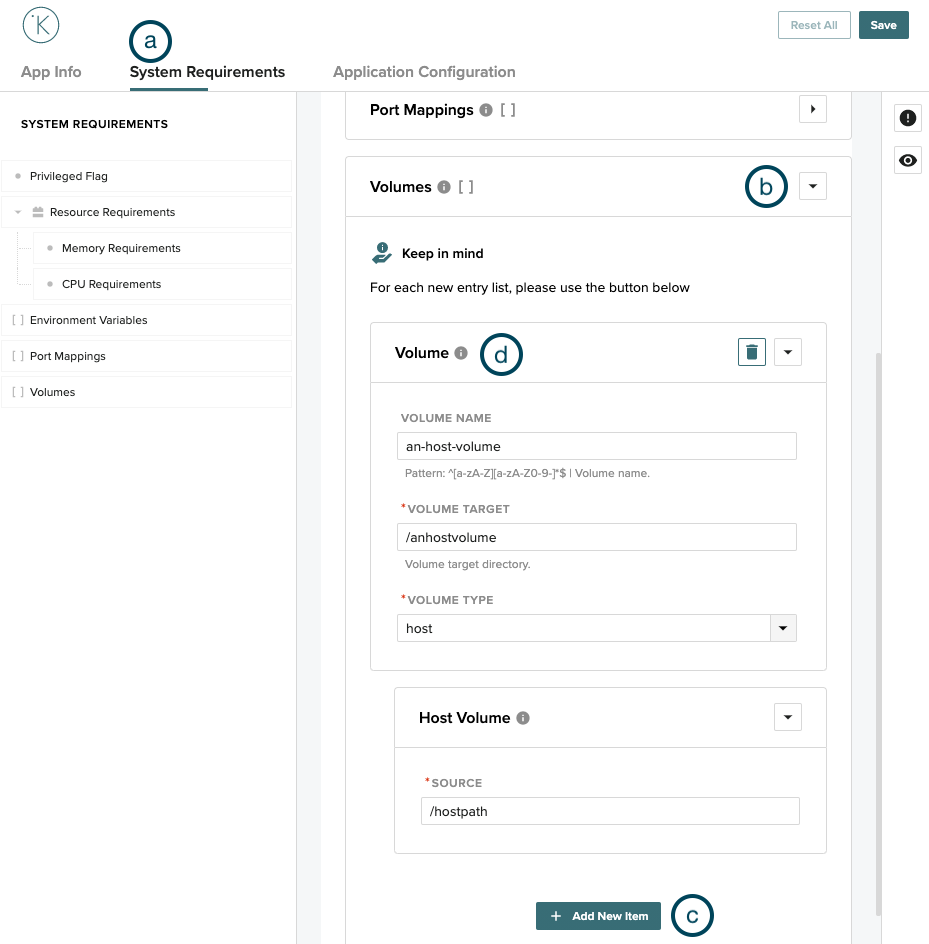This screenshot has height=944, width=929.
Task: Click the K app logo icon
Action: [40, 25]
